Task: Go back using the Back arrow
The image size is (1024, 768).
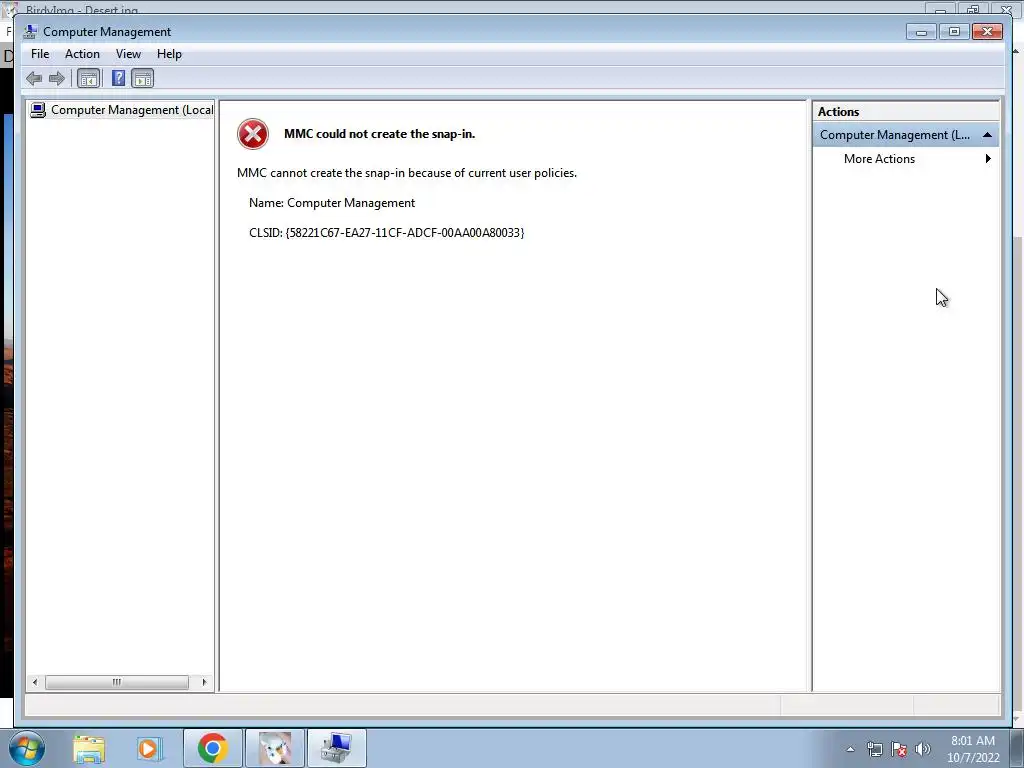Action: (x=34, y=79)
